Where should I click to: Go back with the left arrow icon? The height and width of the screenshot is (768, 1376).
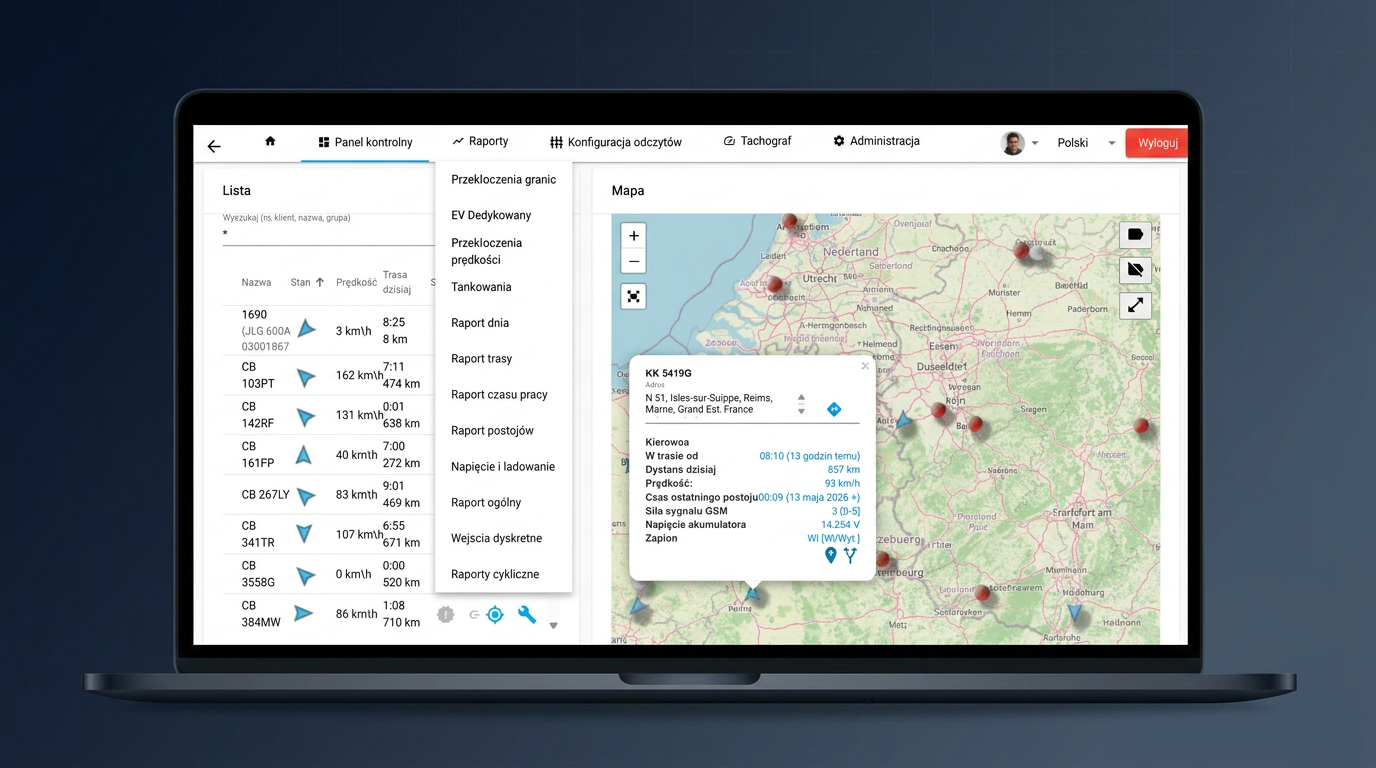pos(213,146)
